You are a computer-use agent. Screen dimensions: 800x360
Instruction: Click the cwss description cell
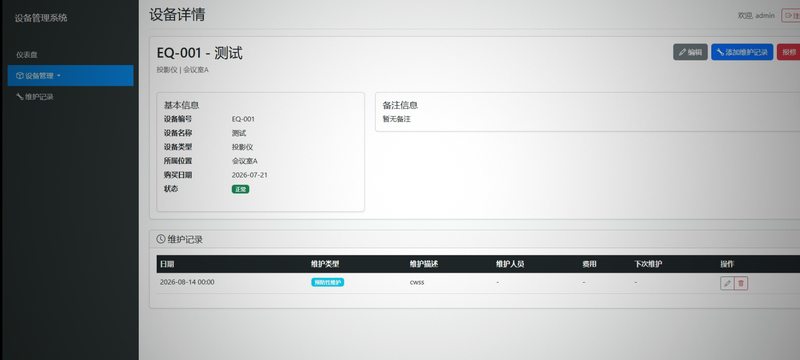click(x=417, y=282)
